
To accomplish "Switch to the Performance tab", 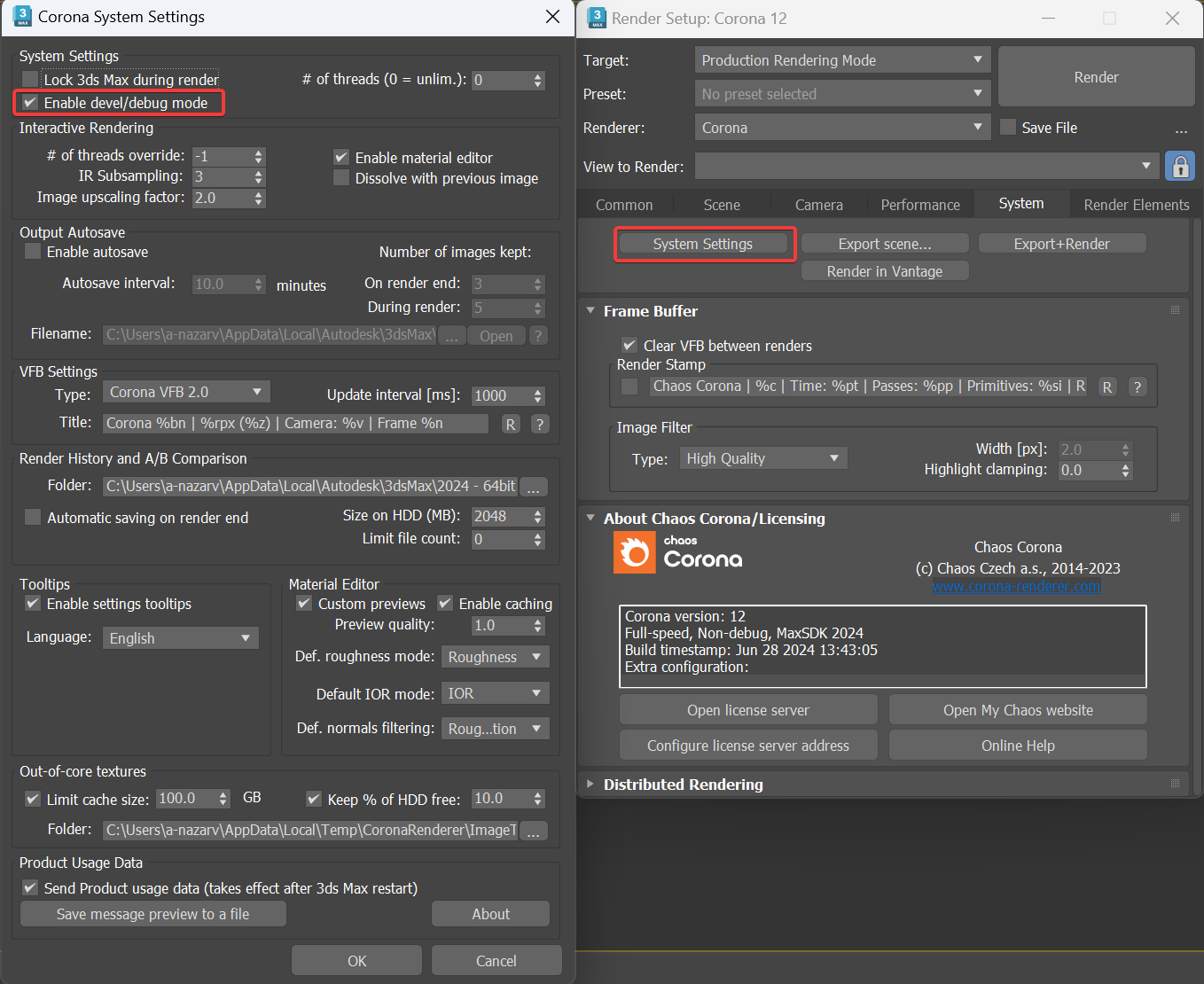I will [x=920, y=205].
